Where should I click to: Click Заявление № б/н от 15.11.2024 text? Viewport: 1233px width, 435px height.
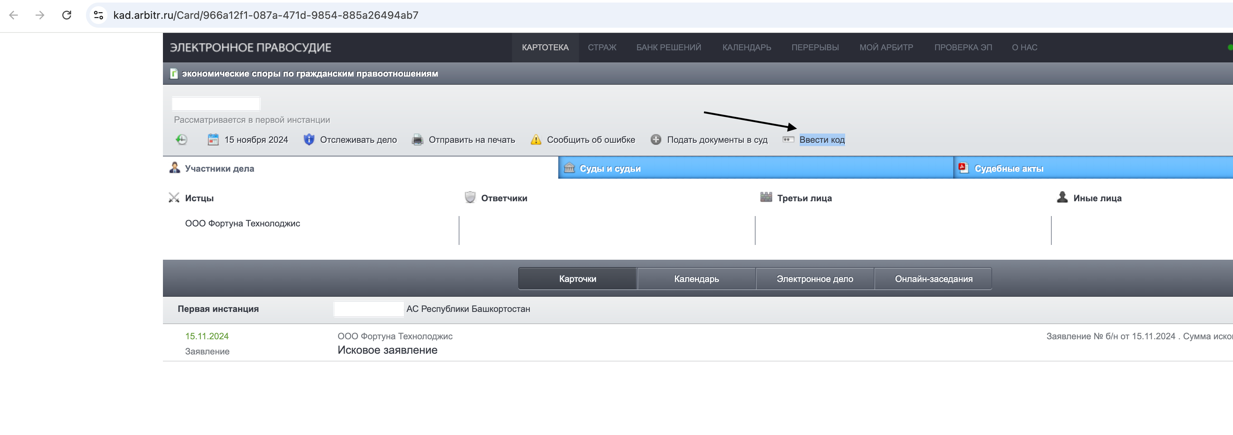pyautogui.click(x=1110, y=336)
